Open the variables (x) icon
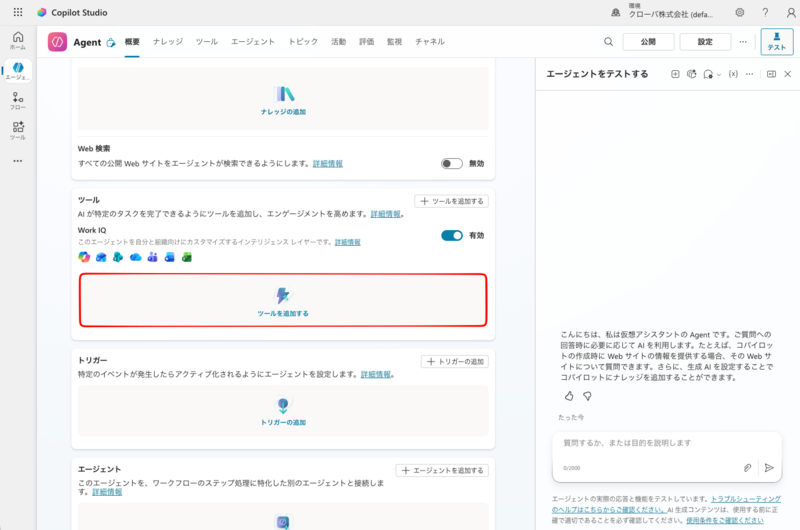 (x=733, y=74)
